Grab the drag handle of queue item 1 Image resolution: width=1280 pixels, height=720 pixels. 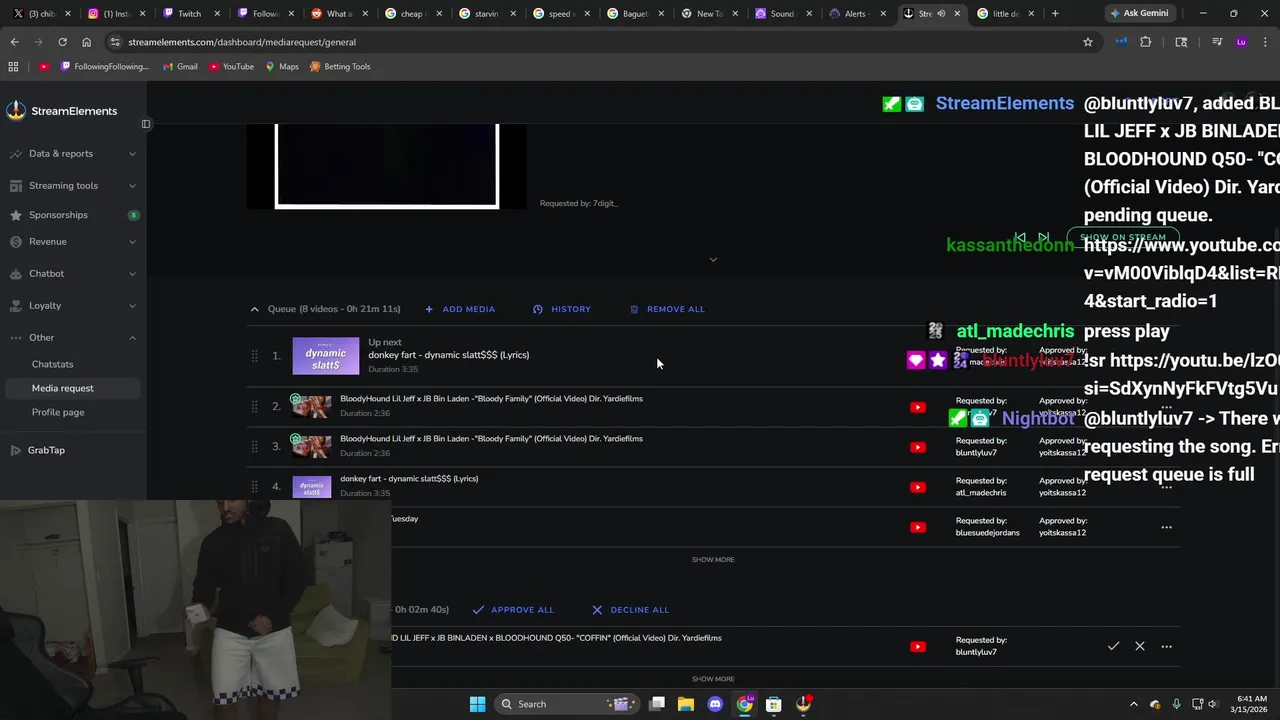(255, 356)
